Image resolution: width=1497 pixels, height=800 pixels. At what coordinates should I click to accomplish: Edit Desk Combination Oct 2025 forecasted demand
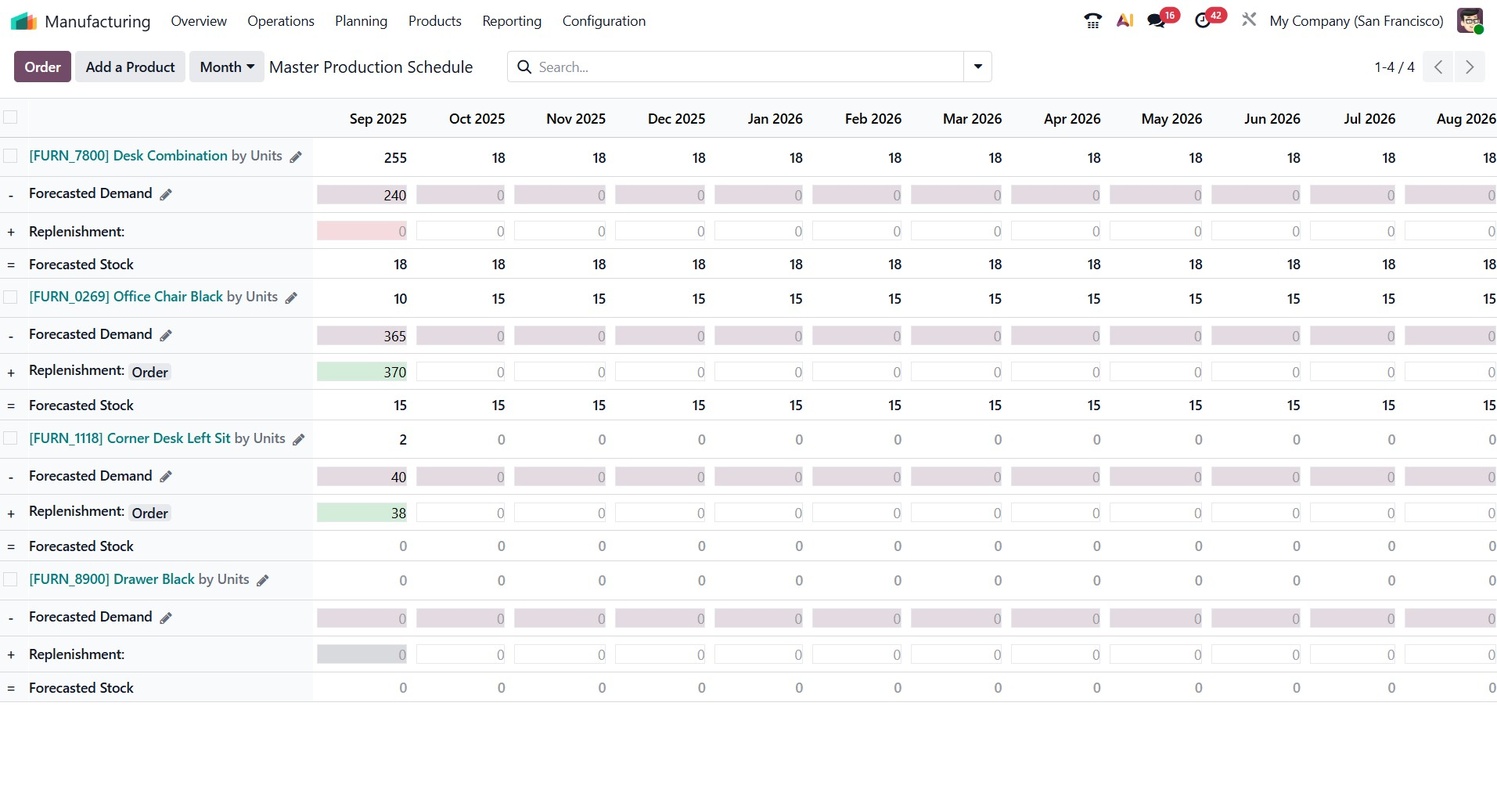coord(461,195)
